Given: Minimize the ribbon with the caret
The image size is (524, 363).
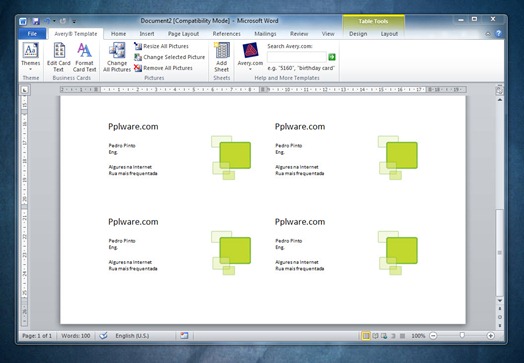Looking at the screenshot, I should click(x=488, y=34).
